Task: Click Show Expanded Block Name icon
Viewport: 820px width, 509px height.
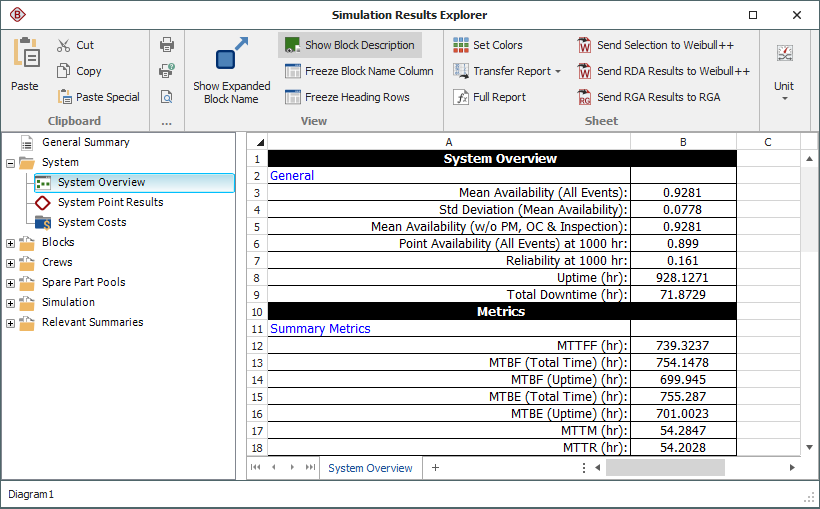Action: click(x=231, y=55)
